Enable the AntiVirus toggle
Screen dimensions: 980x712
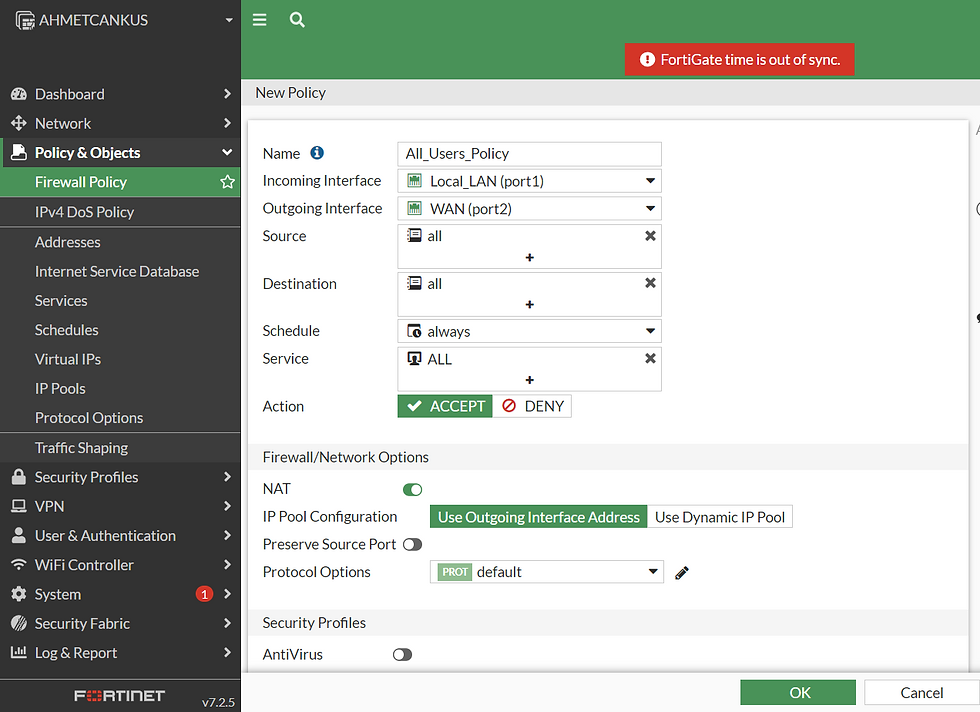(x=402, y=654)
